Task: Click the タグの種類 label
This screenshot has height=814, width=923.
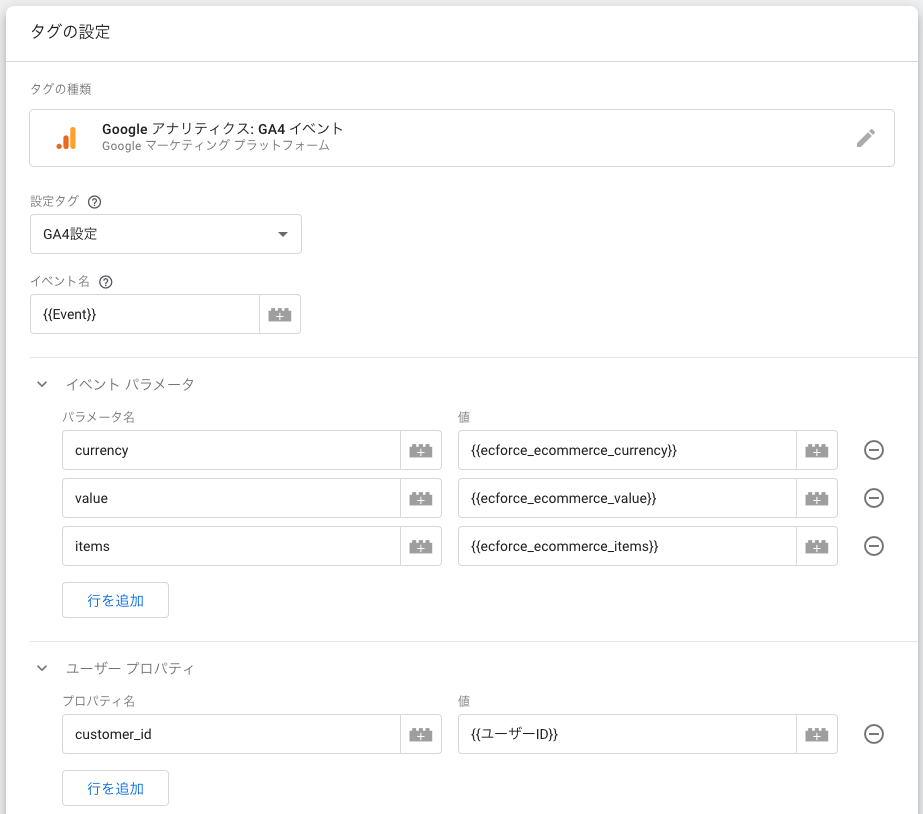Action: pos(61,89)
